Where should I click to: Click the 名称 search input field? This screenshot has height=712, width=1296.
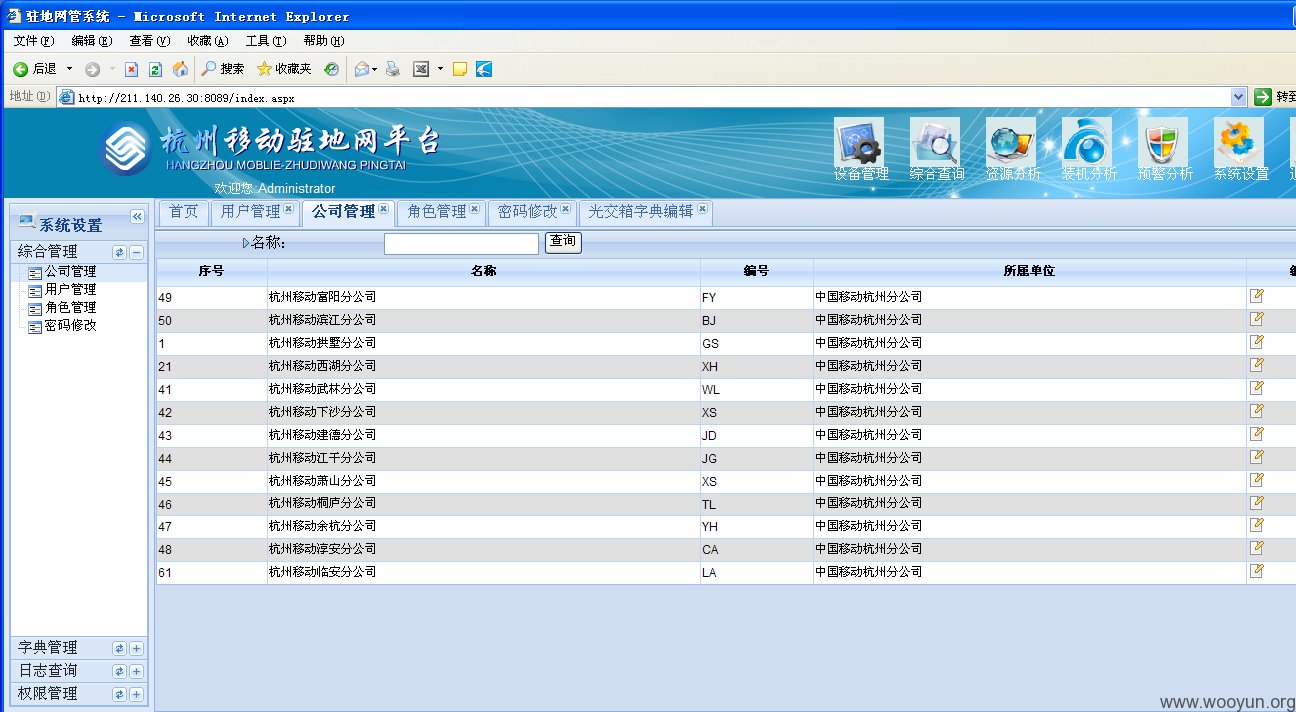(x=461, y=243)
